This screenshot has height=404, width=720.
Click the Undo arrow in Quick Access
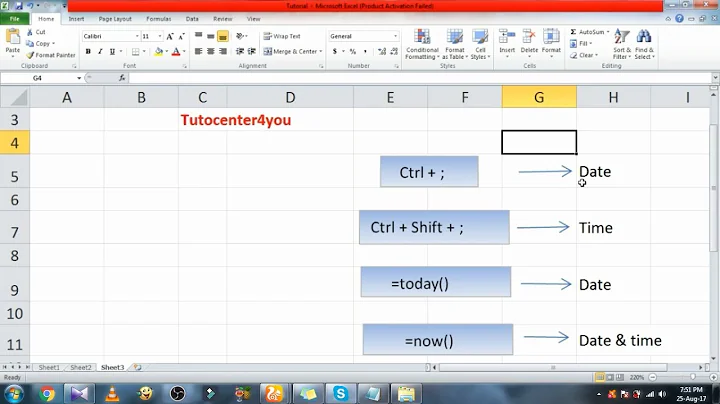(x=30, y=6)
